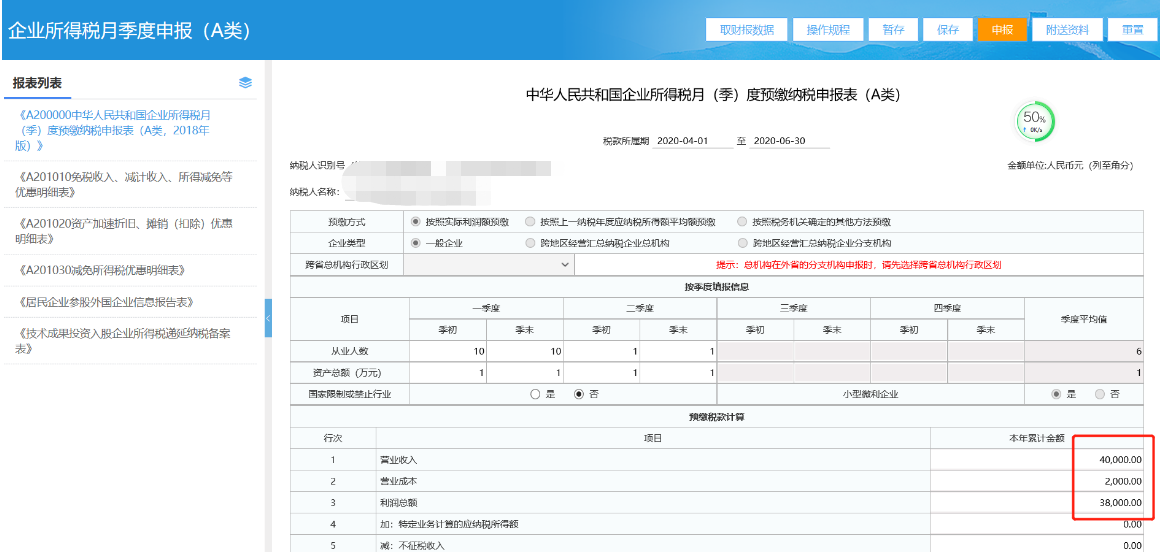
Task: Click 从业人数 二季度 季初 field
Action: coord(601,351)
